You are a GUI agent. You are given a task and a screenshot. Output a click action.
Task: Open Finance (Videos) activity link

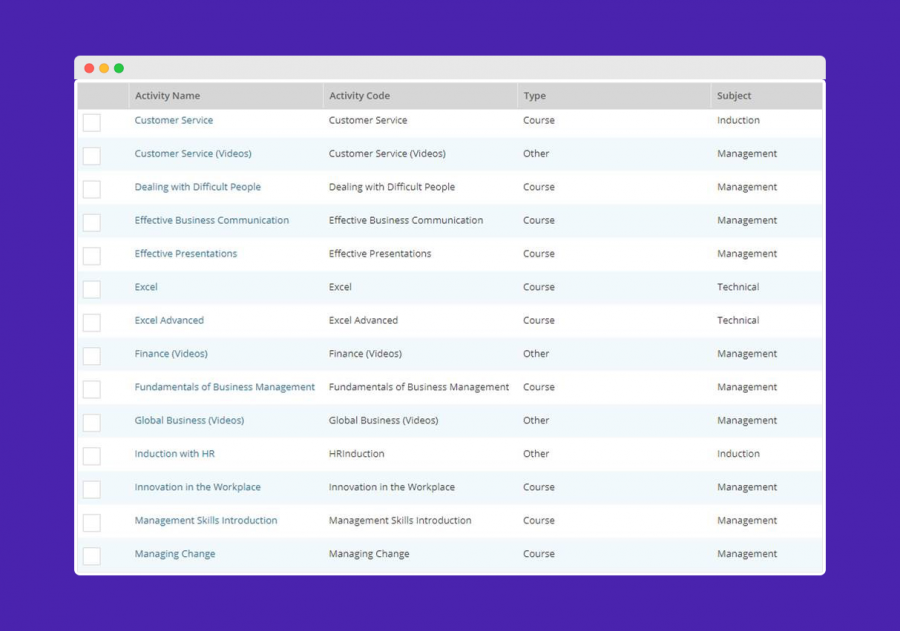pyautogui.click(x=171, y=353)
